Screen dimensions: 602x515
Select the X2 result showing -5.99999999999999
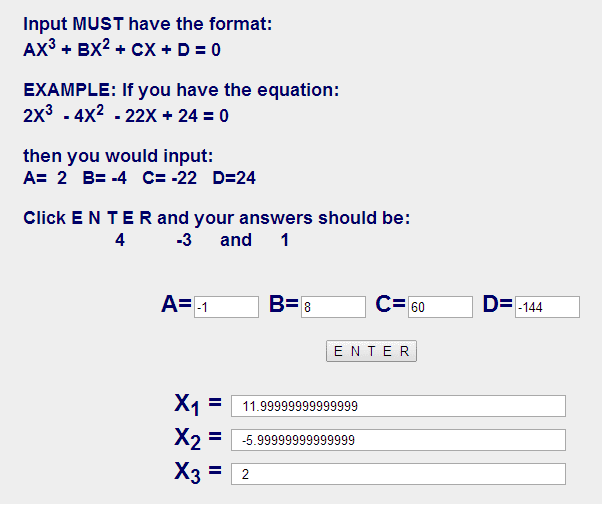tap(398, 440)
